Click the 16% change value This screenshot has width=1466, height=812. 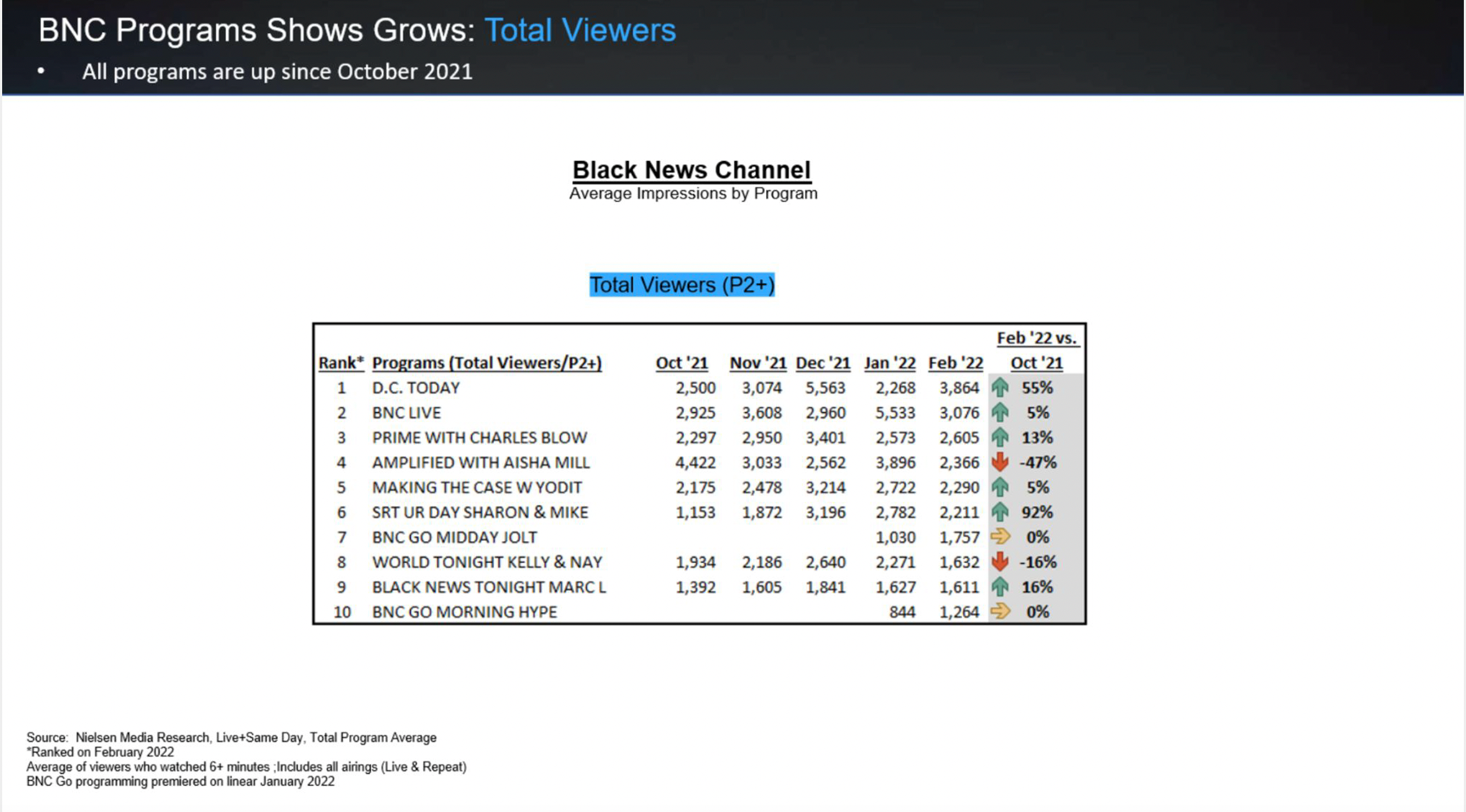[x=1038, y=587]
